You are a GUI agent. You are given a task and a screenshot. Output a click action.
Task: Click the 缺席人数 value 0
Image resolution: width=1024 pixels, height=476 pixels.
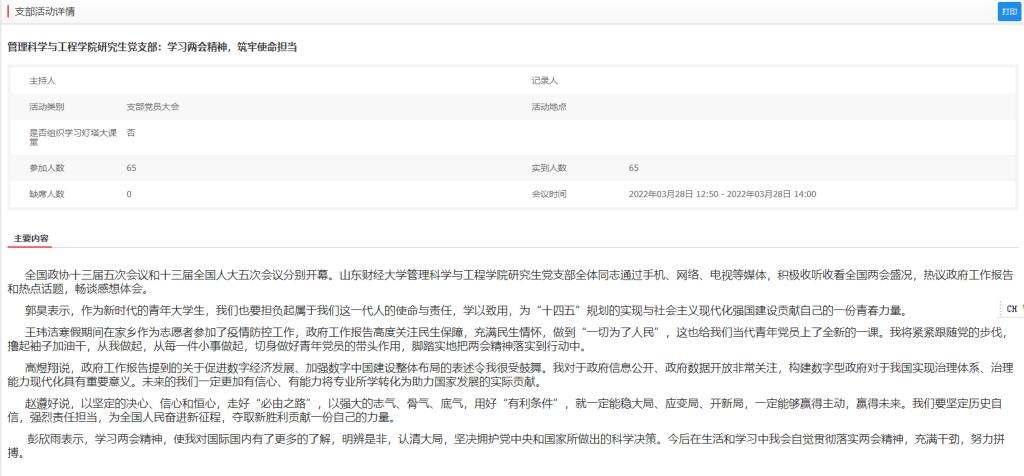pos(129,194)
